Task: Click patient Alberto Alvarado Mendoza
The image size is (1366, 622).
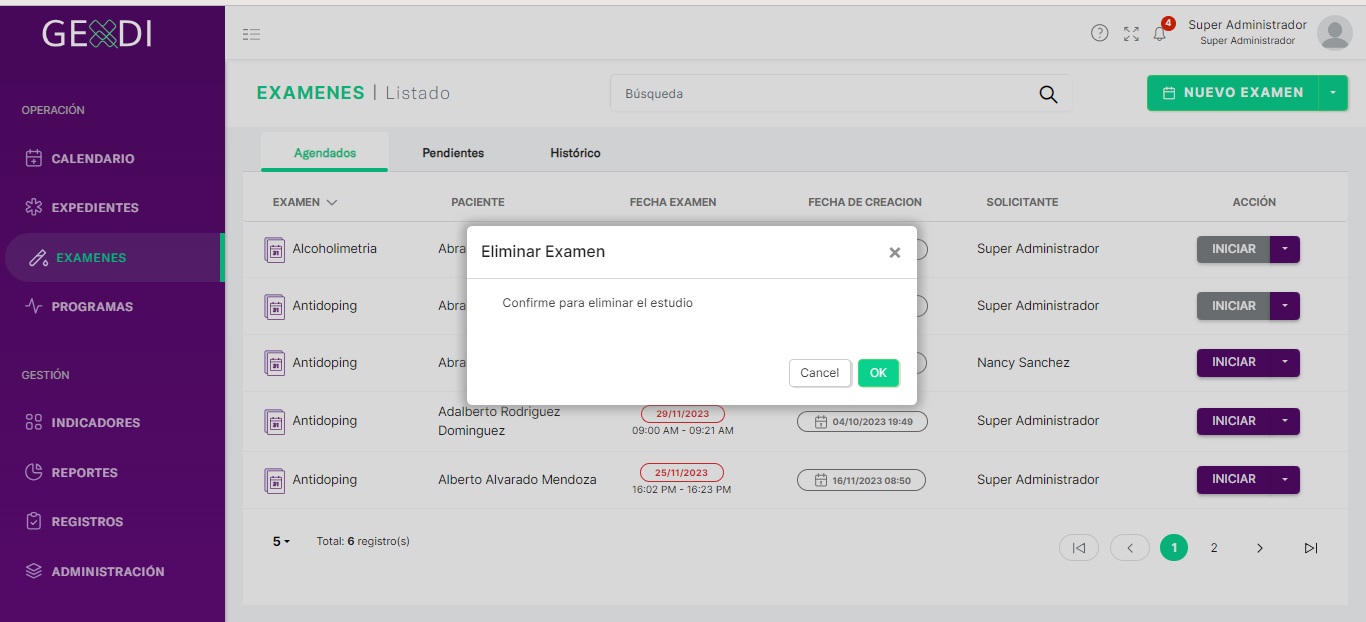Action: [517, 480]
